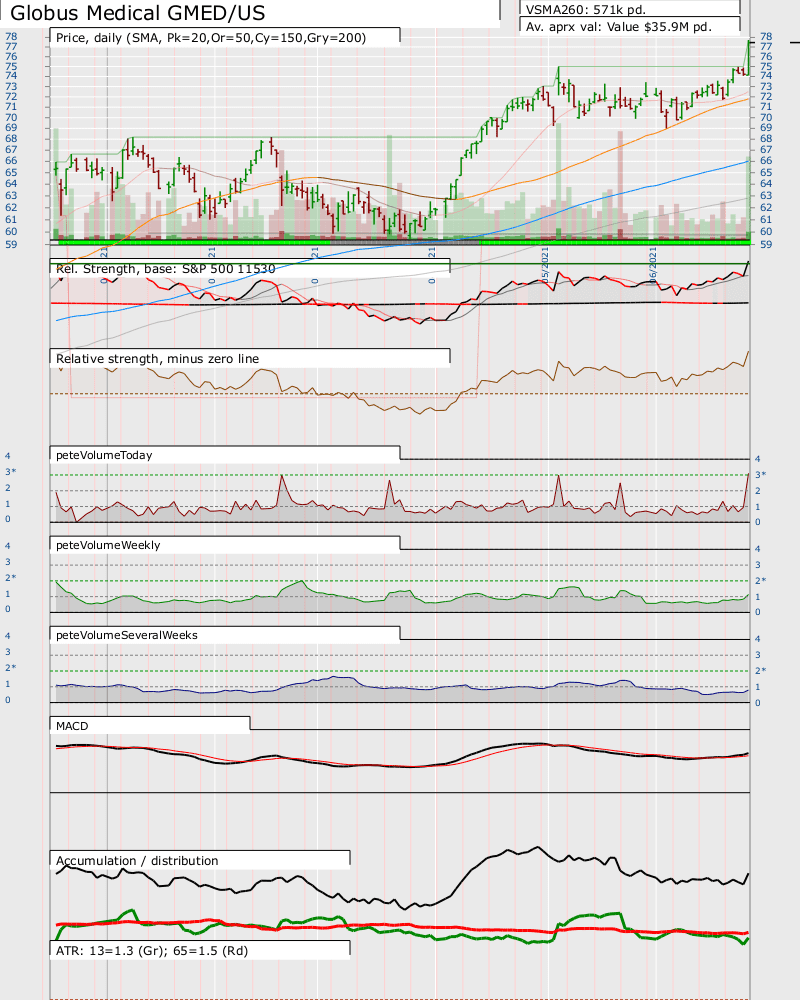Click 70 on the left price axis

point(11,117)
